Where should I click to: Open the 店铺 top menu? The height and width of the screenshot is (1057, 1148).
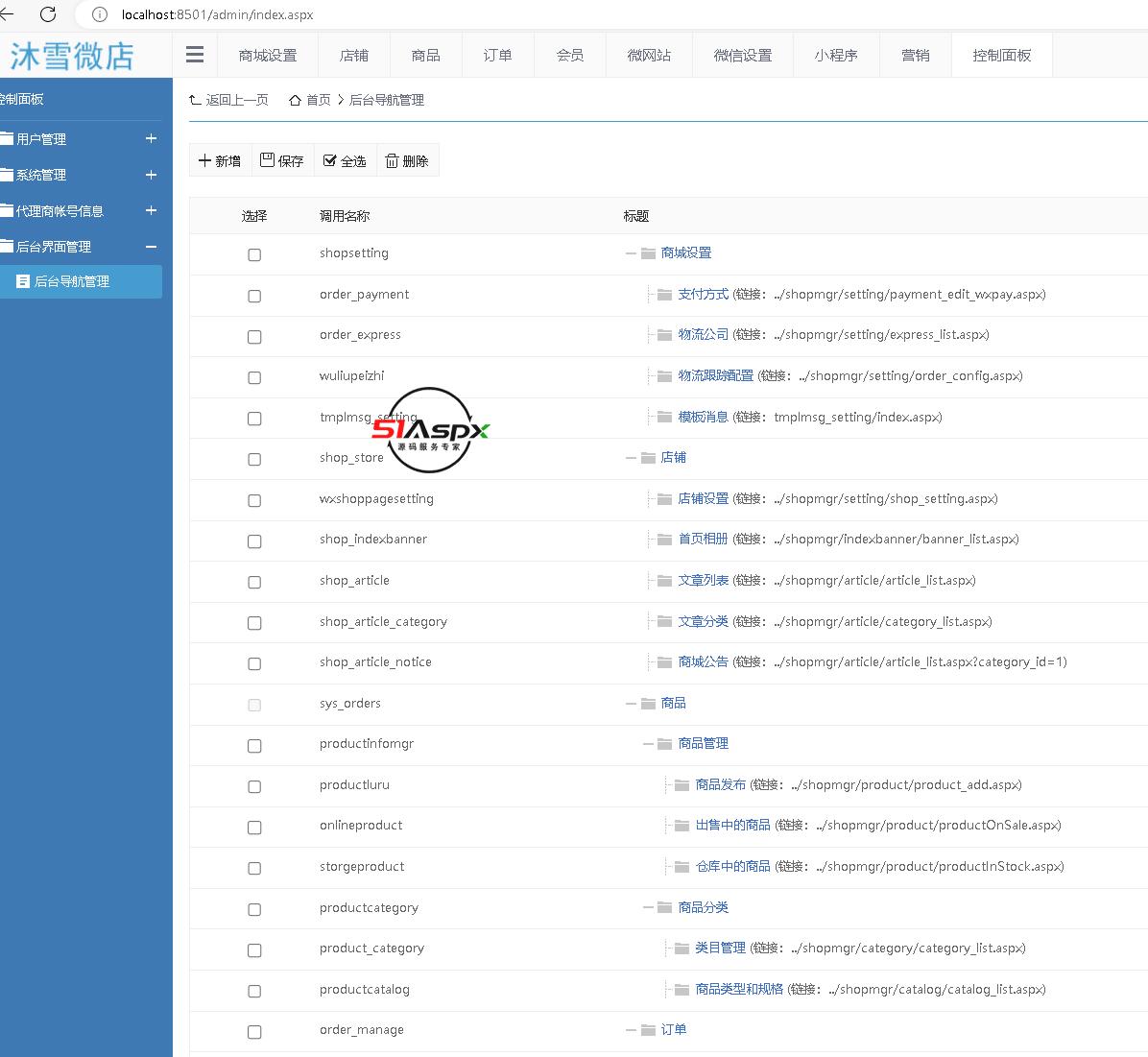click(354, 55)
